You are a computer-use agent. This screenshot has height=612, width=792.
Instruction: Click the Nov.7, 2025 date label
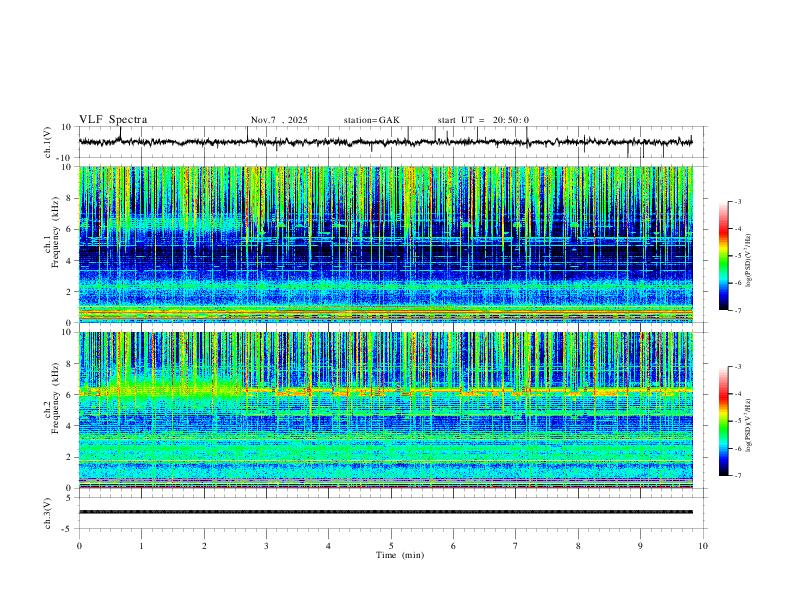tap(279, 120)
